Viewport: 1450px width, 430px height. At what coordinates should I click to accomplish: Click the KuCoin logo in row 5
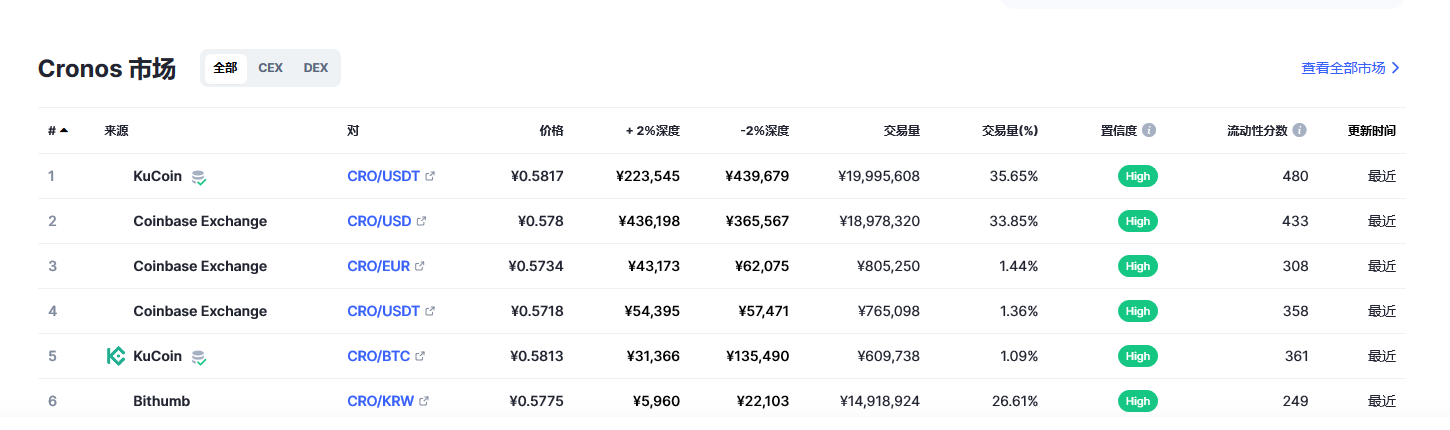116,356
